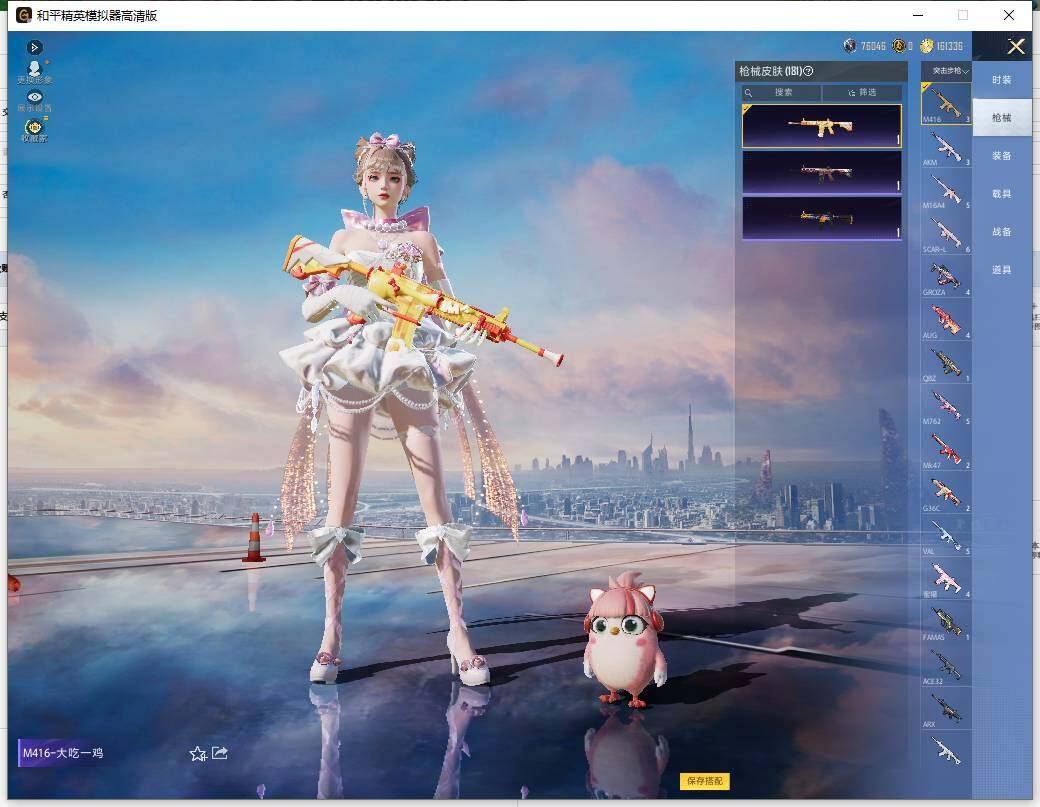This screenshot has width=1040, height=807.
Task: Select the VAL weapon icon
Action: click(x=946, y=535)
